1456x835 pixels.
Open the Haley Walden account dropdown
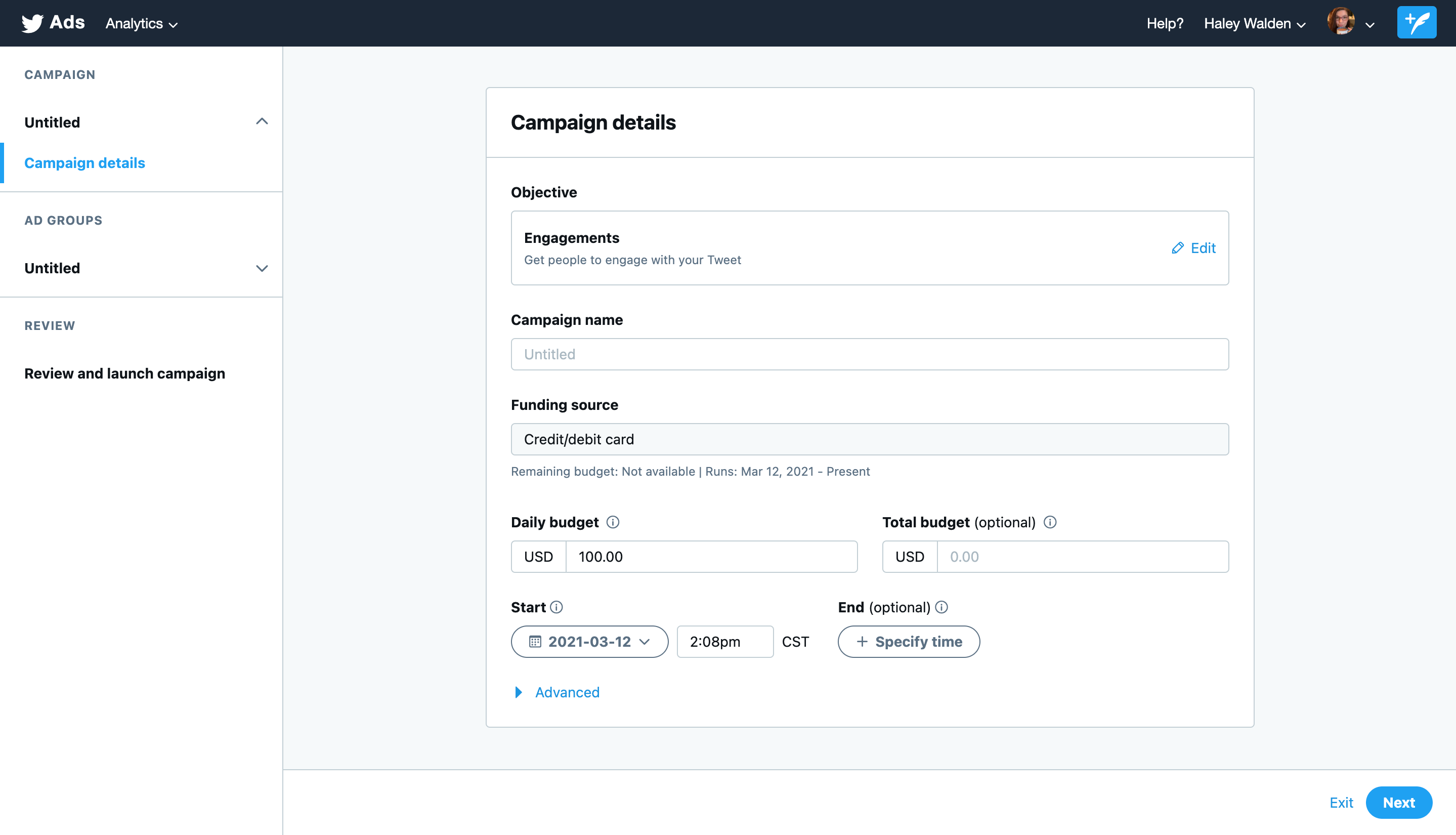[1254, 23]
